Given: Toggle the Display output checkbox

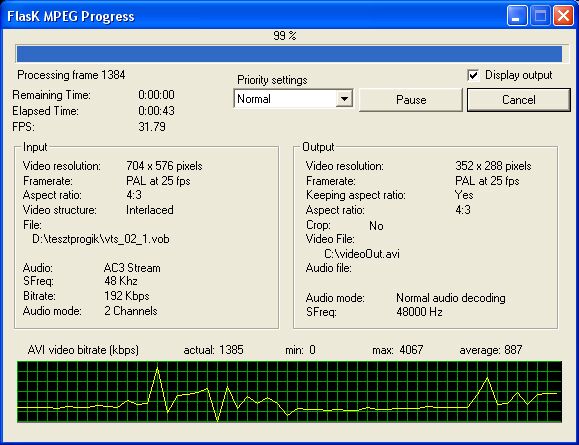Looking at the screenshot, I should tap(473, 75).
